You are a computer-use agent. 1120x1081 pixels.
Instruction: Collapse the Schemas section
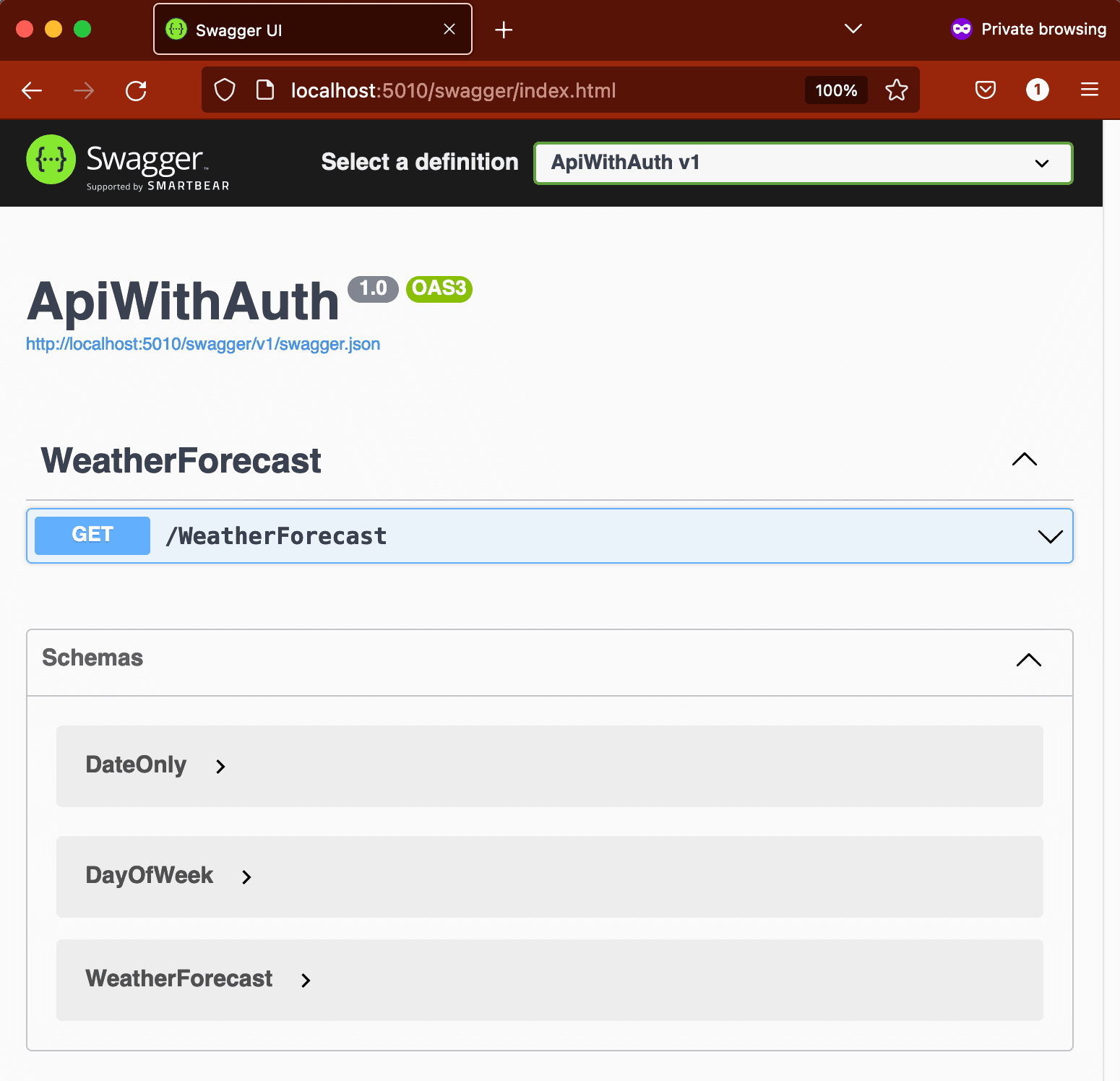(x=1029, y=660)
